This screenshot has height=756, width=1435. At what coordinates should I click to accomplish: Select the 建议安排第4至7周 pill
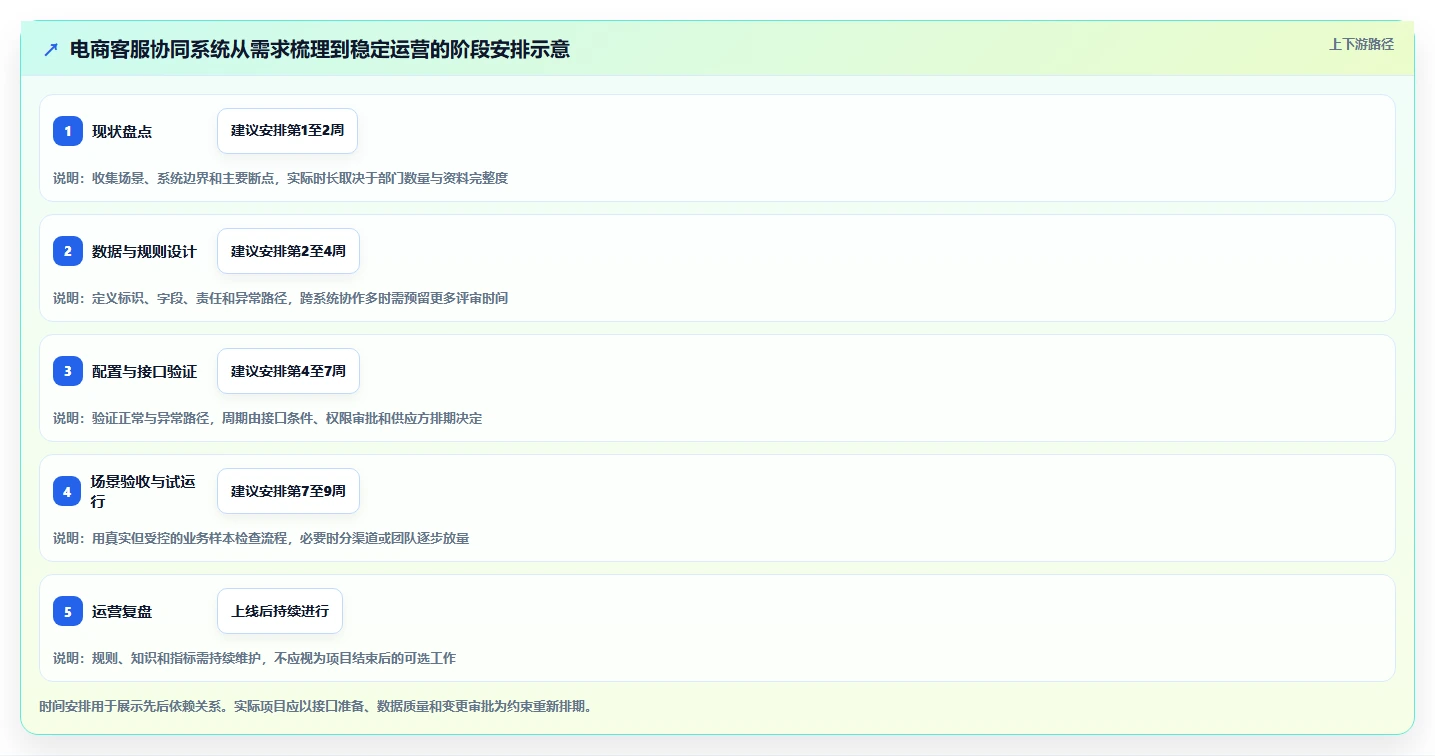pos(288,371)
